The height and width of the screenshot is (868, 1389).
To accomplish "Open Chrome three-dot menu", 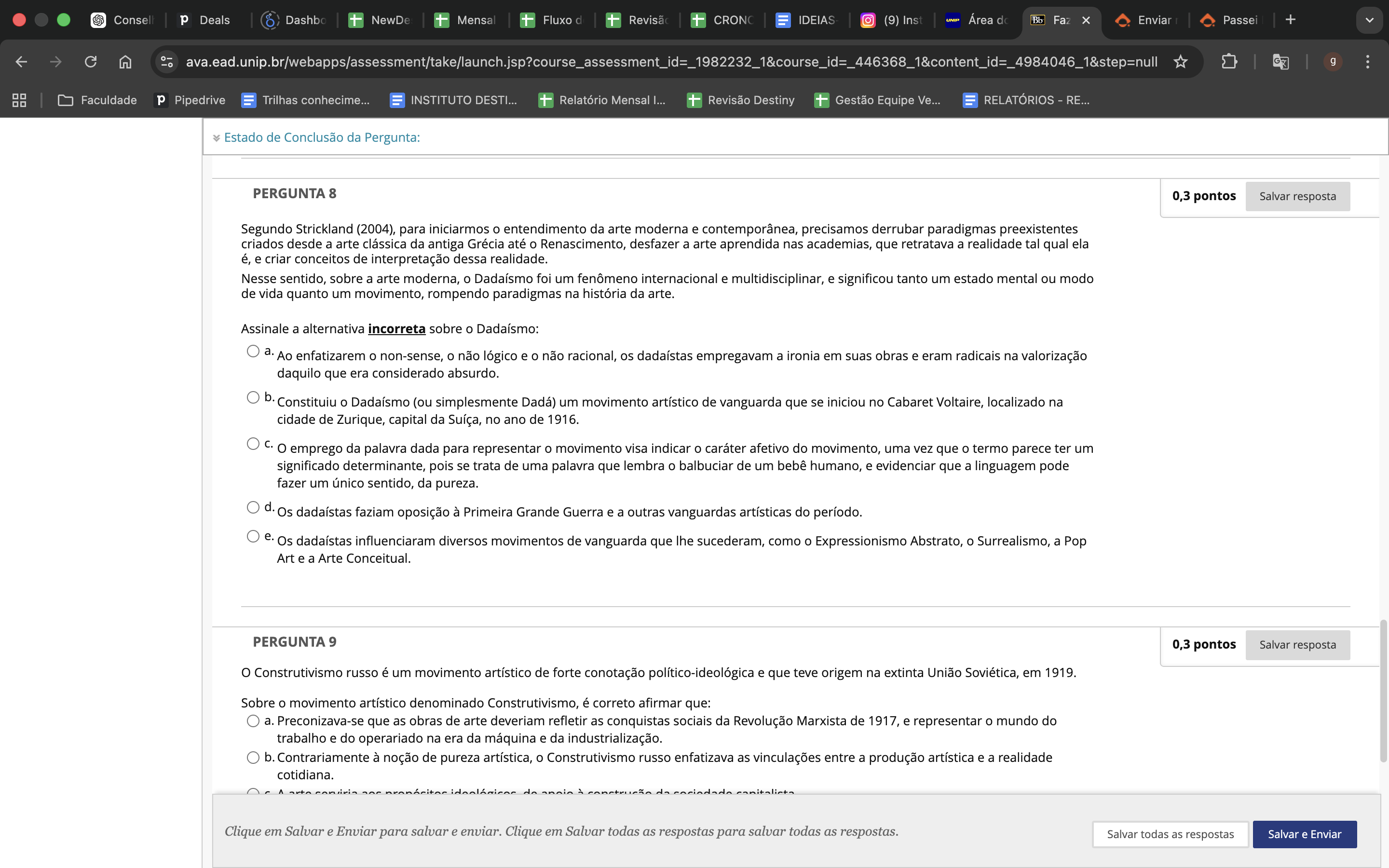I will click(x=1368, y=61).
